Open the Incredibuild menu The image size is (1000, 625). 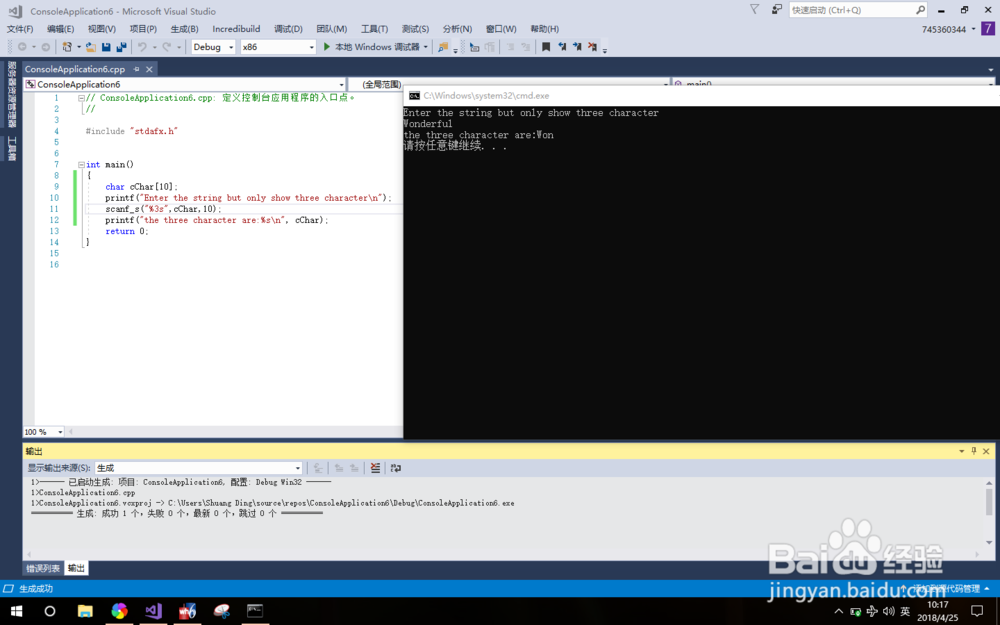pyautogui.click(x=236, y=29)
